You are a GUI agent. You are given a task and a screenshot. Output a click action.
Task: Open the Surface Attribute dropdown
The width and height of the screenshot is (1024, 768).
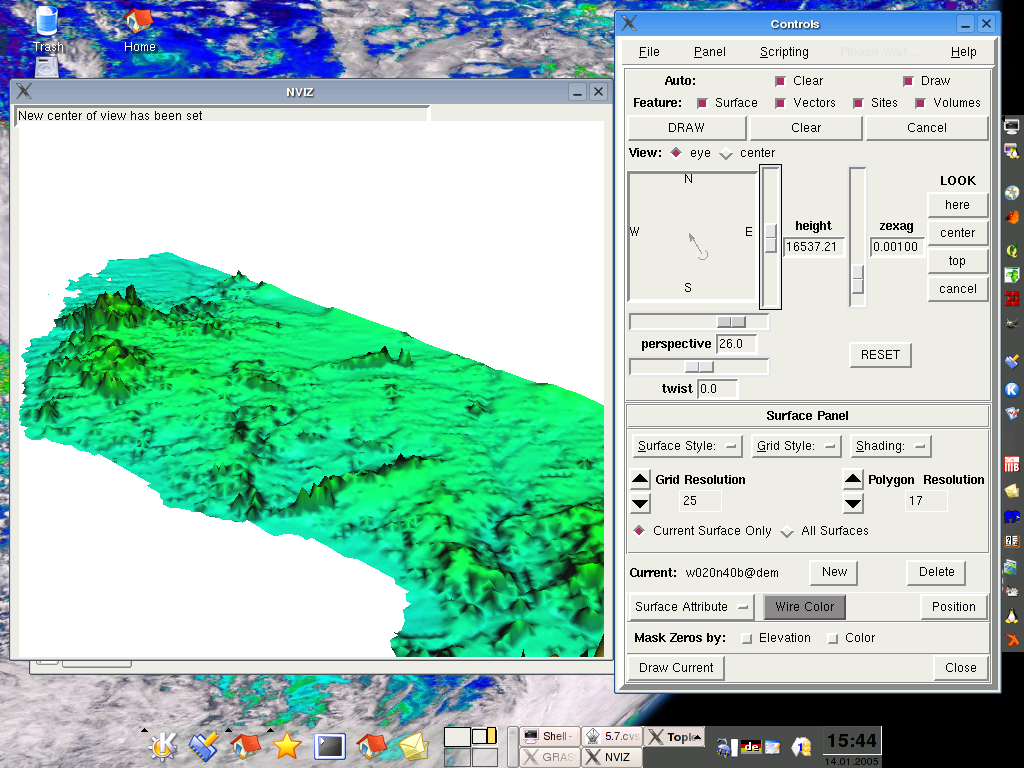[692, 607]
